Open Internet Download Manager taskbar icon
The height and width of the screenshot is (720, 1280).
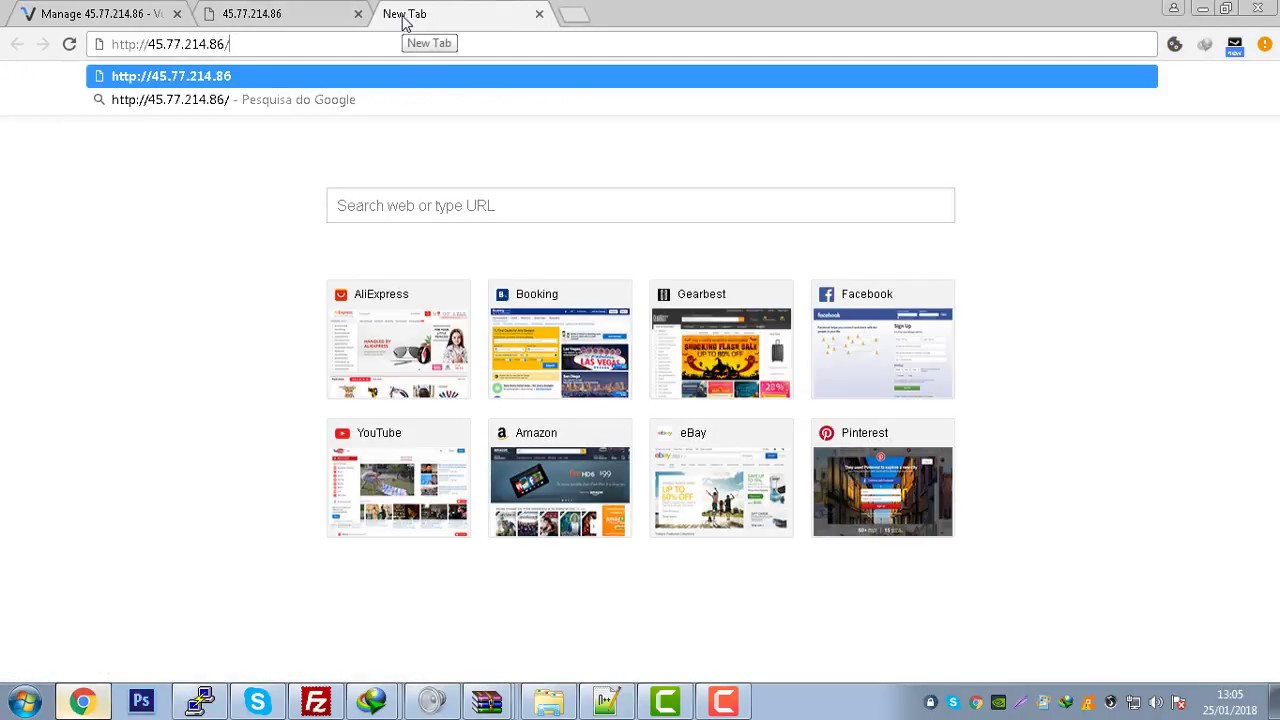[373, 702]
